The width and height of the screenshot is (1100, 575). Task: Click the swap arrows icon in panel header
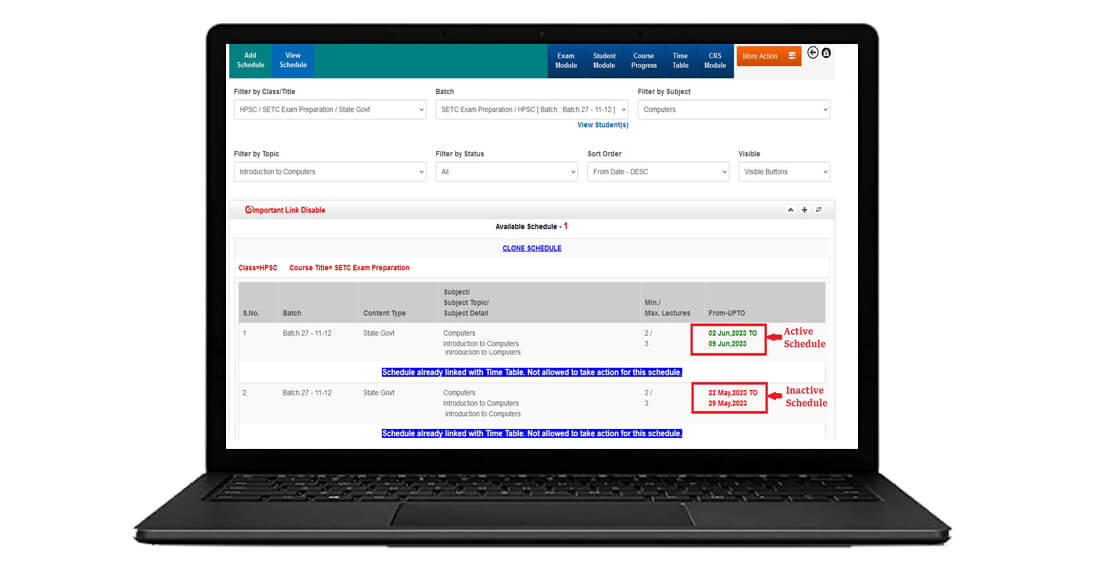point(818,210)
